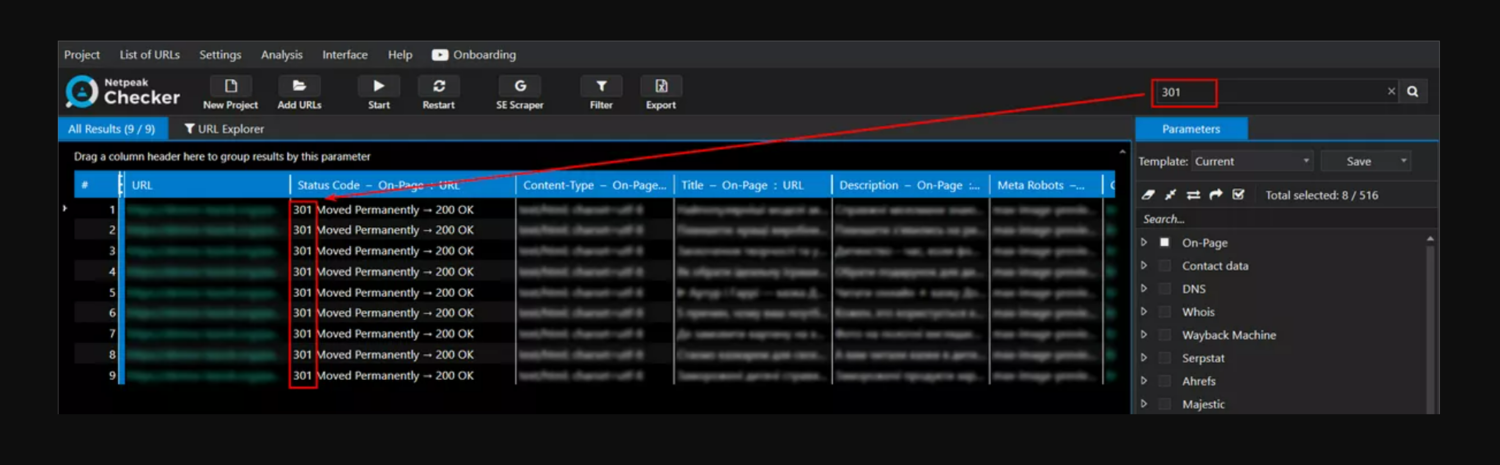The image size is (1500, 465).
Task: Check the Majestic checkbox
Action: coord(1164,403)
